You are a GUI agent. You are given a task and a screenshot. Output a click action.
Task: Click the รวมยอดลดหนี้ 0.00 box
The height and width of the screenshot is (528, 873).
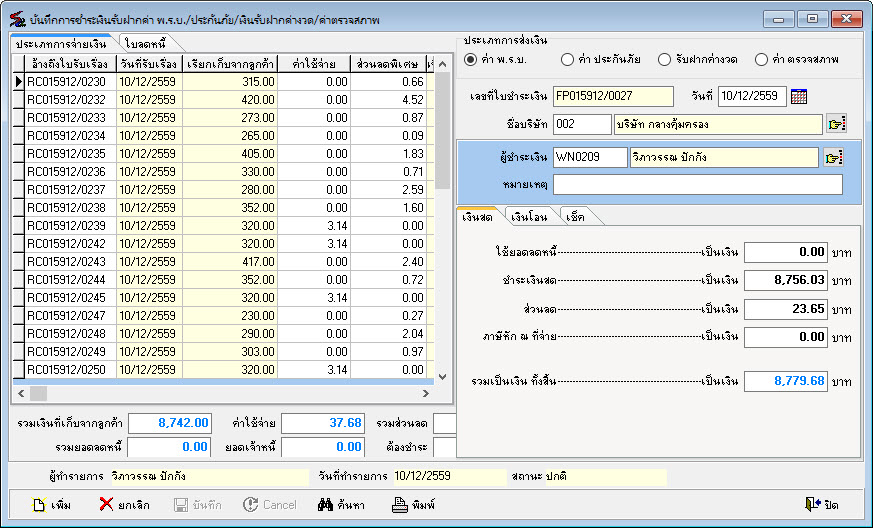(x=170, y=447)
